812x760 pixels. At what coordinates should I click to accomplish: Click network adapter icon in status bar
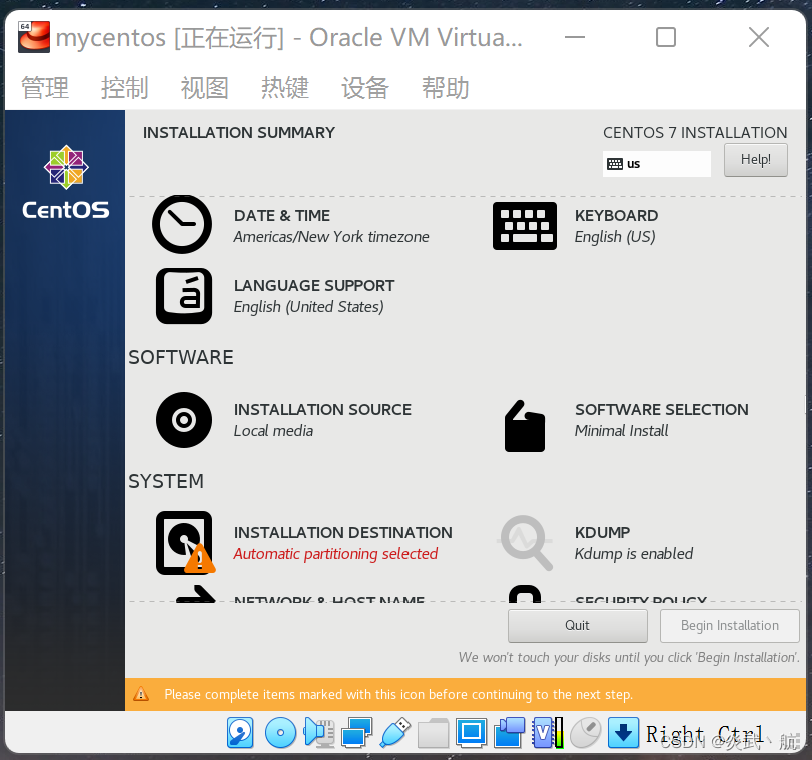[x=356, y=733]
